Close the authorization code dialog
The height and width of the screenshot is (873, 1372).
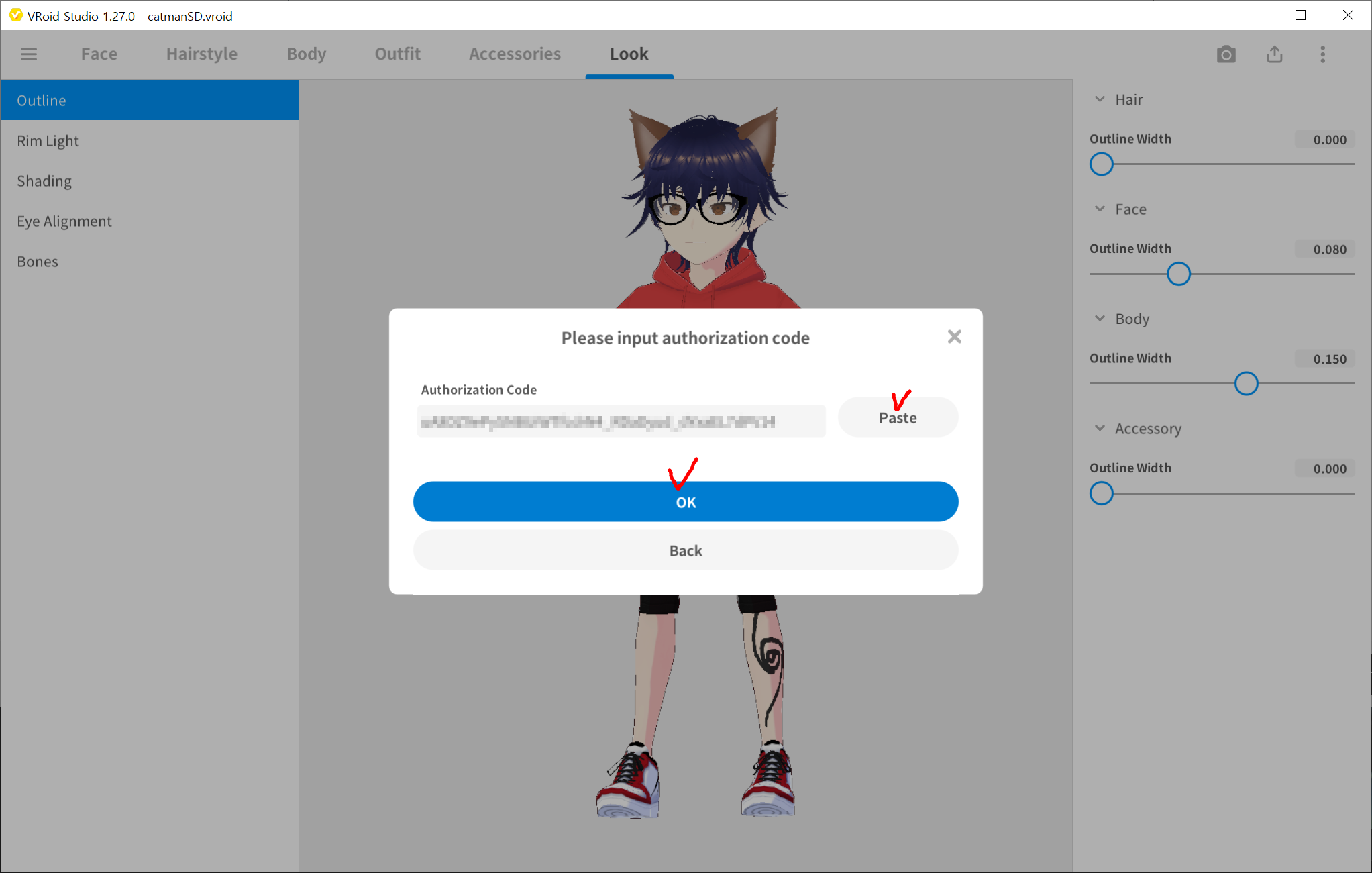(954, 337)
